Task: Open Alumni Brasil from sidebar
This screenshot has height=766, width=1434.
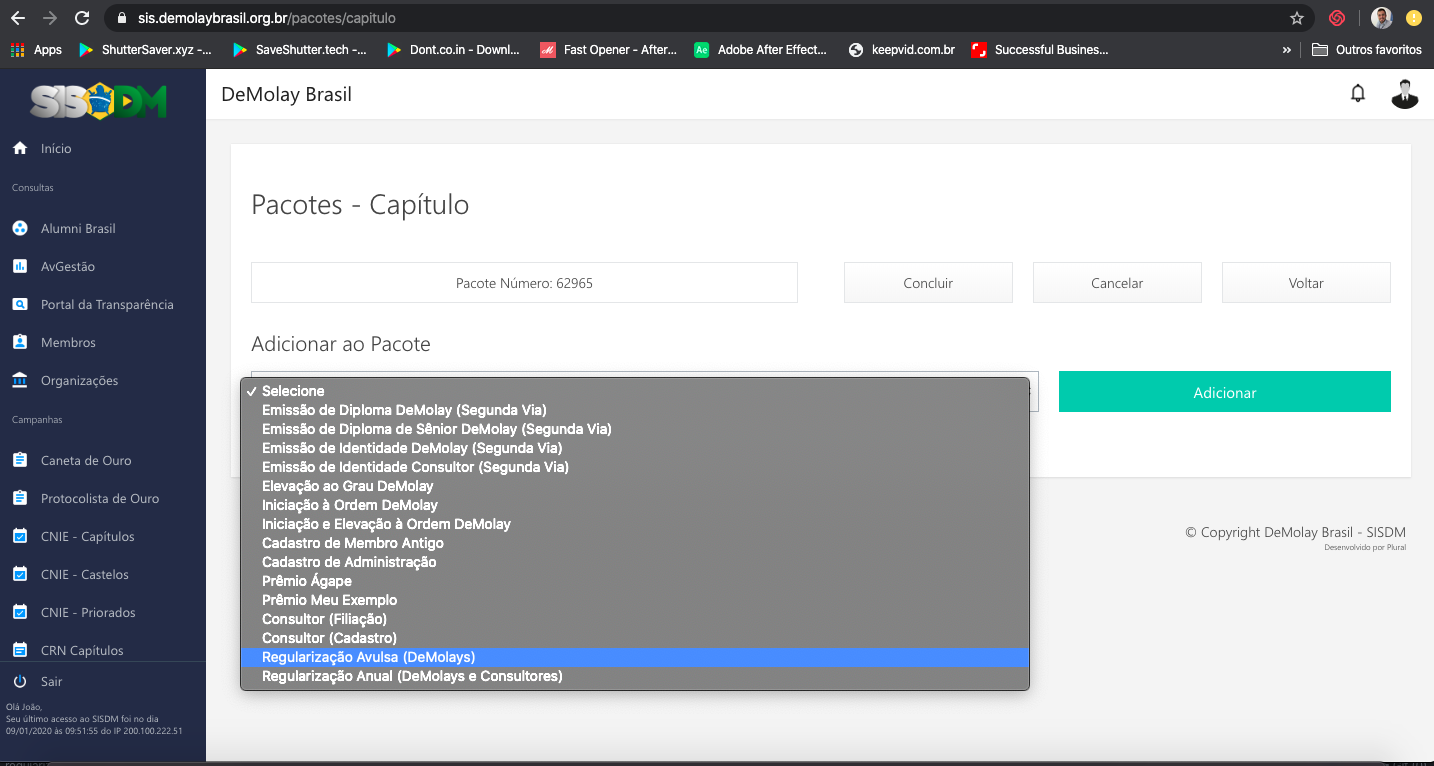Action: (x=78, y=228)
